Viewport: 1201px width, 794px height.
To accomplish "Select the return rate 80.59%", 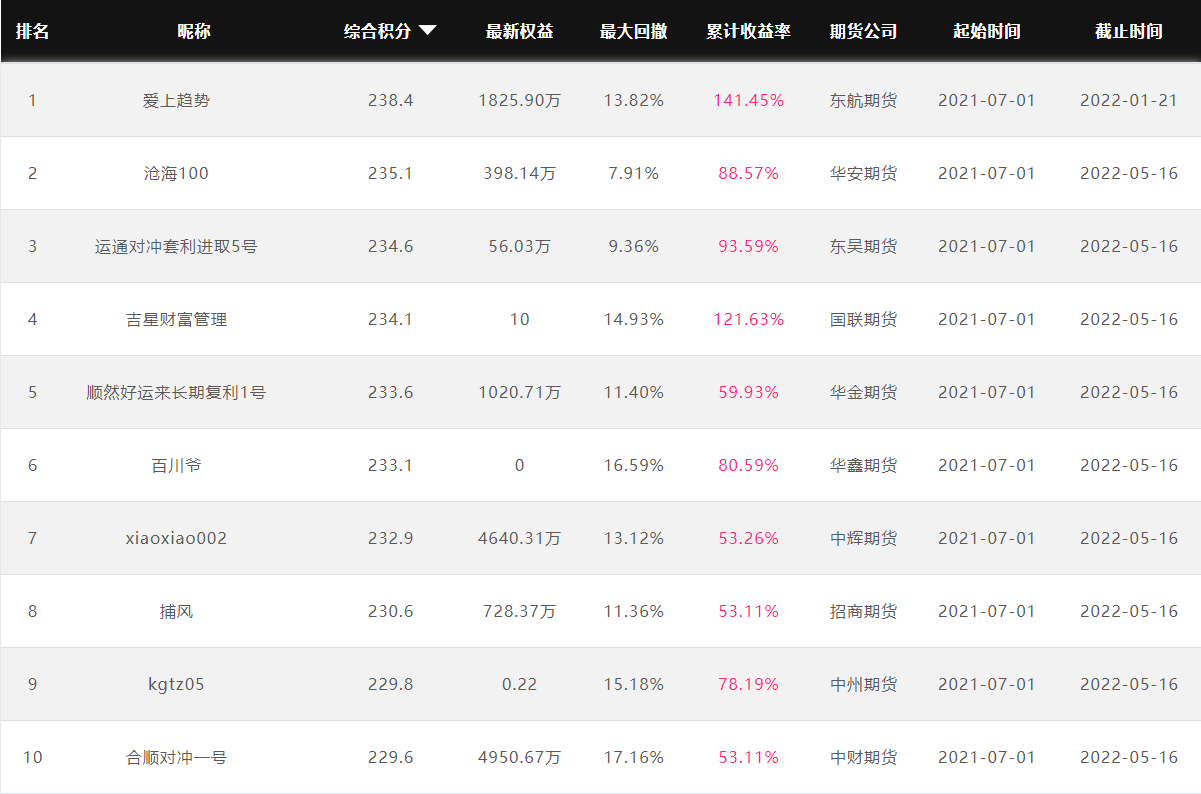I will click(749, 465).
